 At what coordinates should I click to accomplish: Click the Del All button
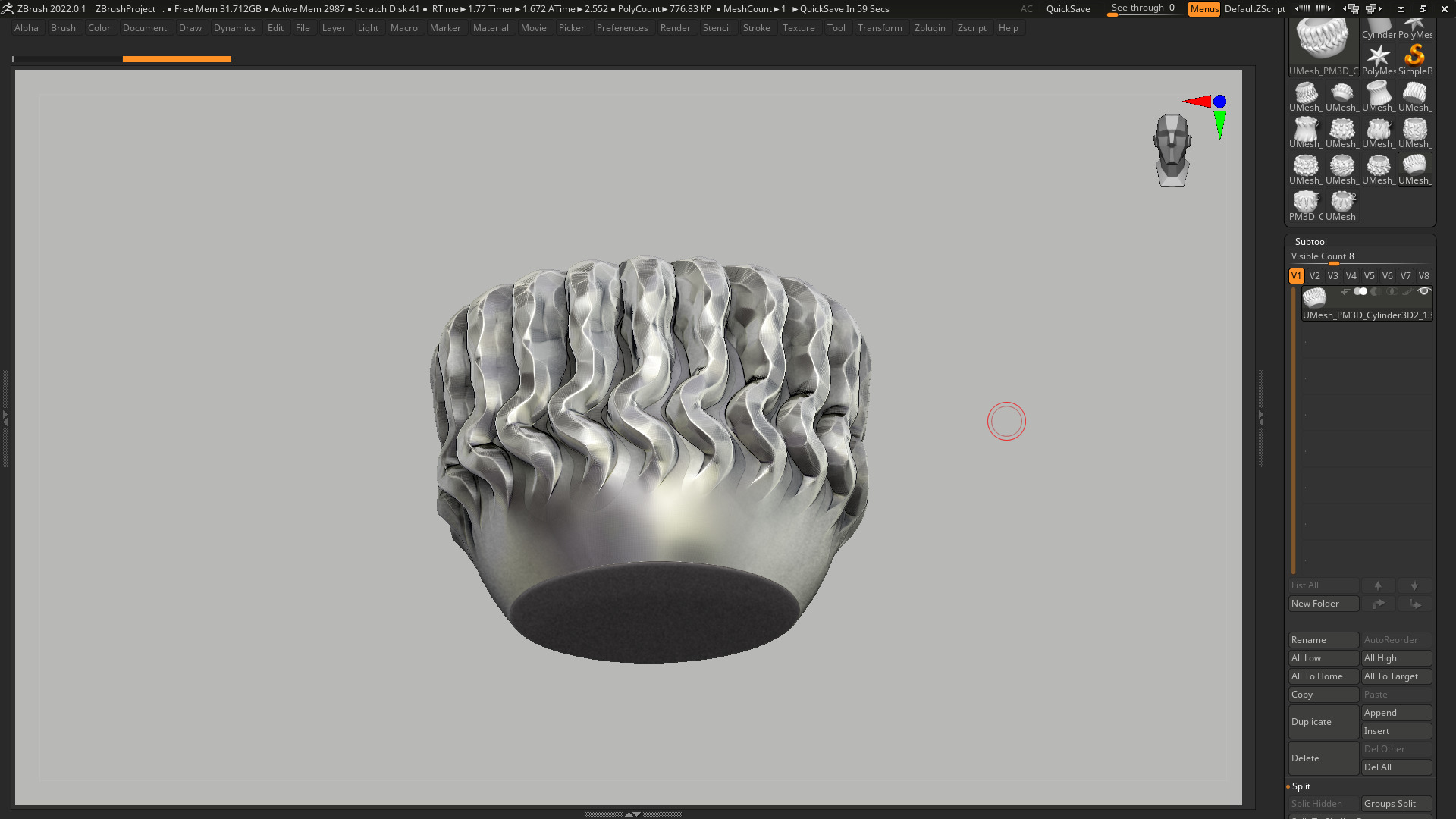(x=1397, y=767)
